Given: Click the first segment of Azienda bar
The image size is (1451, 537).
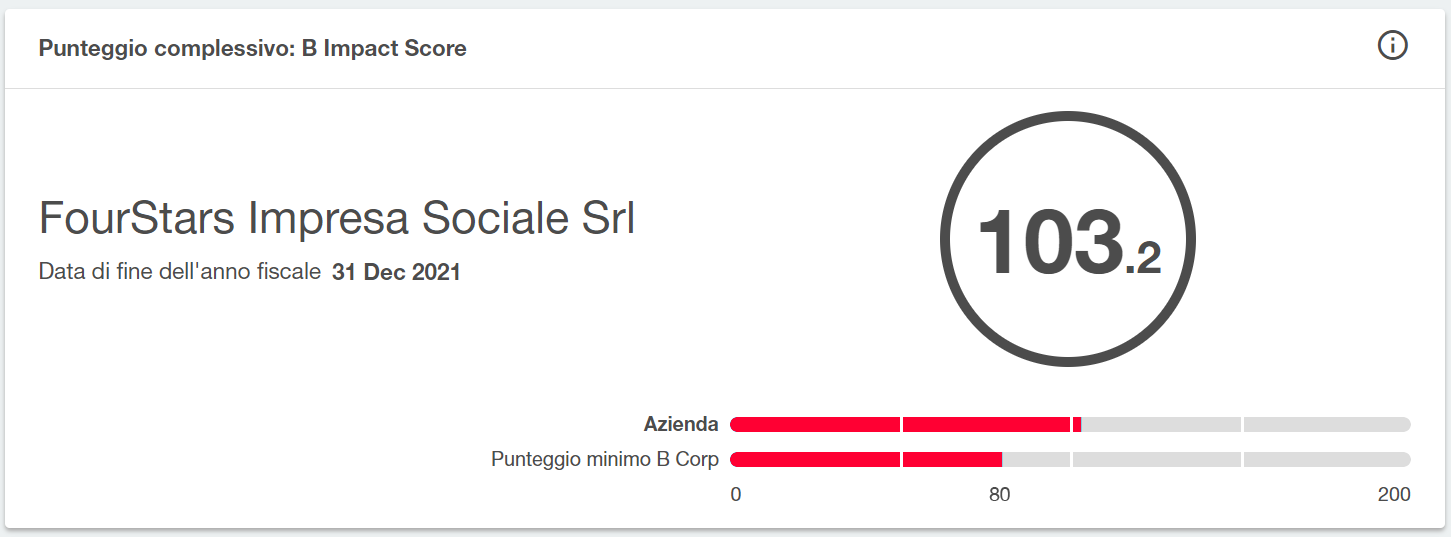Looking at the screenshot, I should 816,424.
